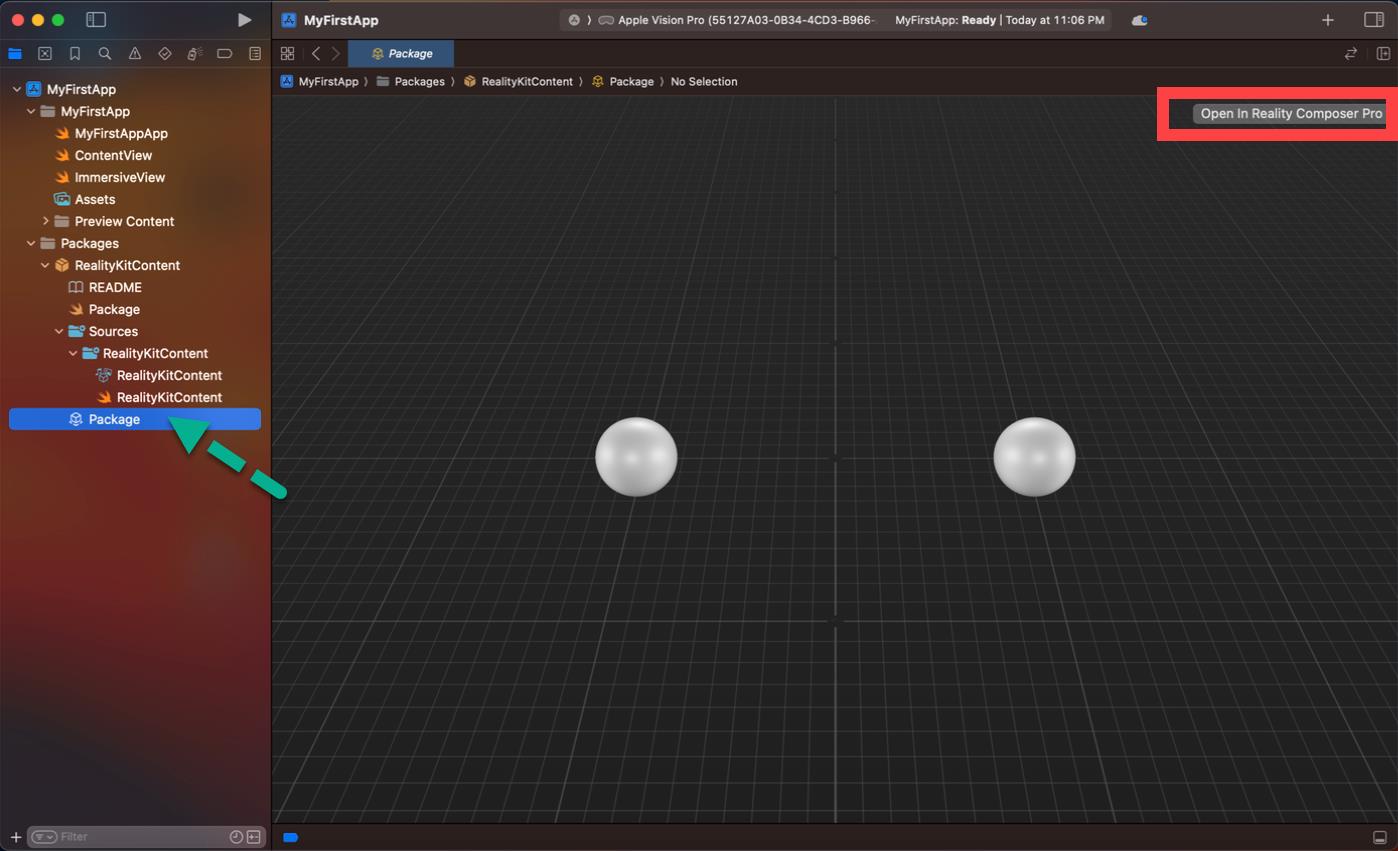This screenshot has height=851, width=1398.
Task: Click the right sphere in the viewport
Action: [1034, 457]
